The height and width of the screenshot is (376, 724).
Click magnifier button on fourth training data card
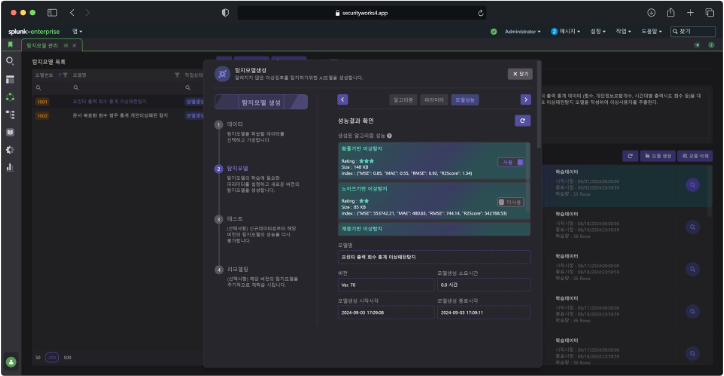tap(692, 311)
